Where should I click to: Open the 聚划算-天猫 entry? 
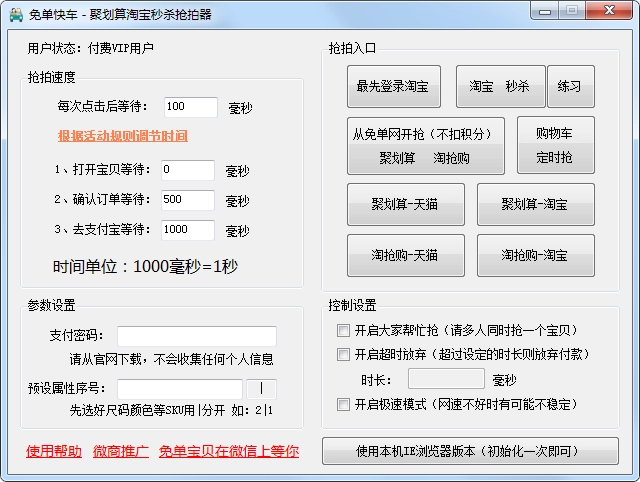(x=406, y=204)
